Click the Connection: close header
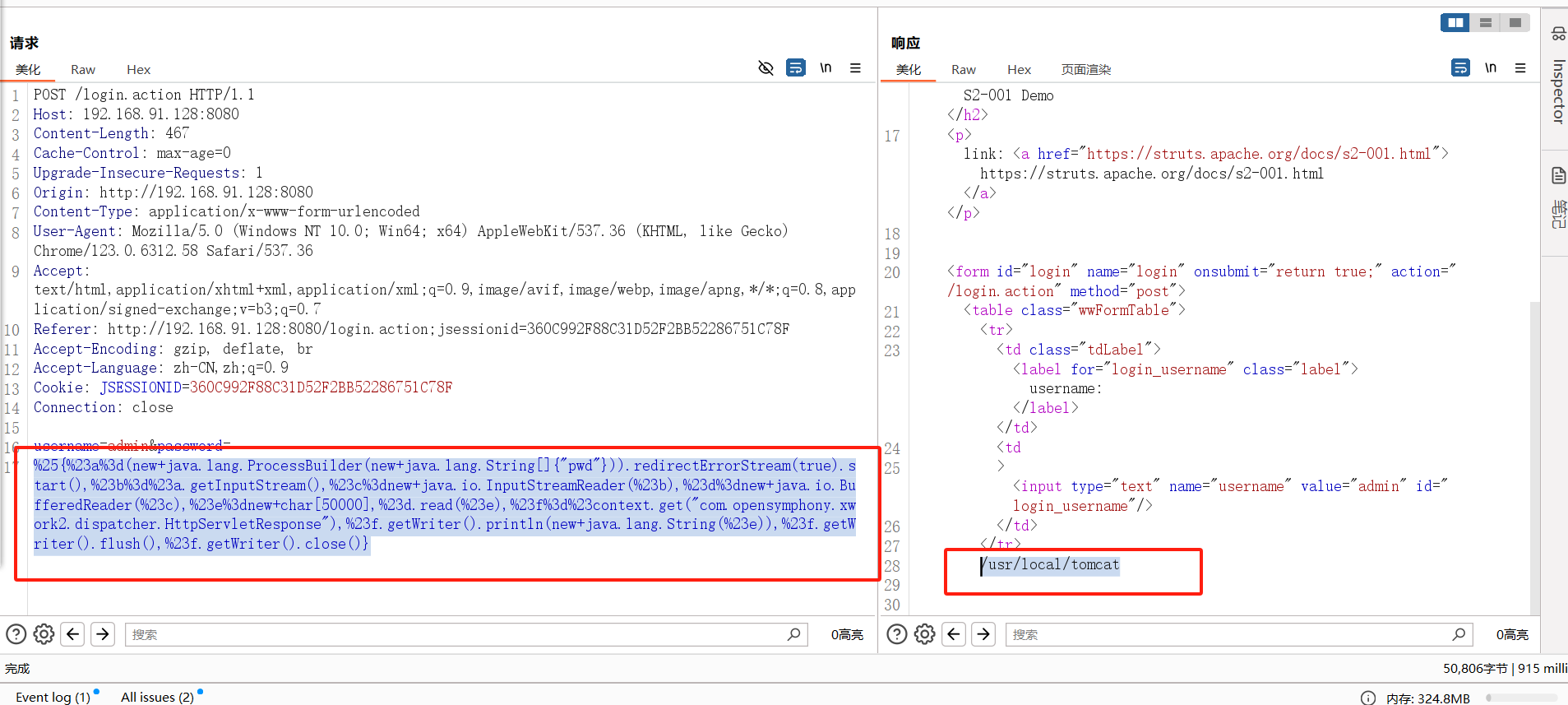Viewport: 1568px width, 705px height. coord(104,407)
